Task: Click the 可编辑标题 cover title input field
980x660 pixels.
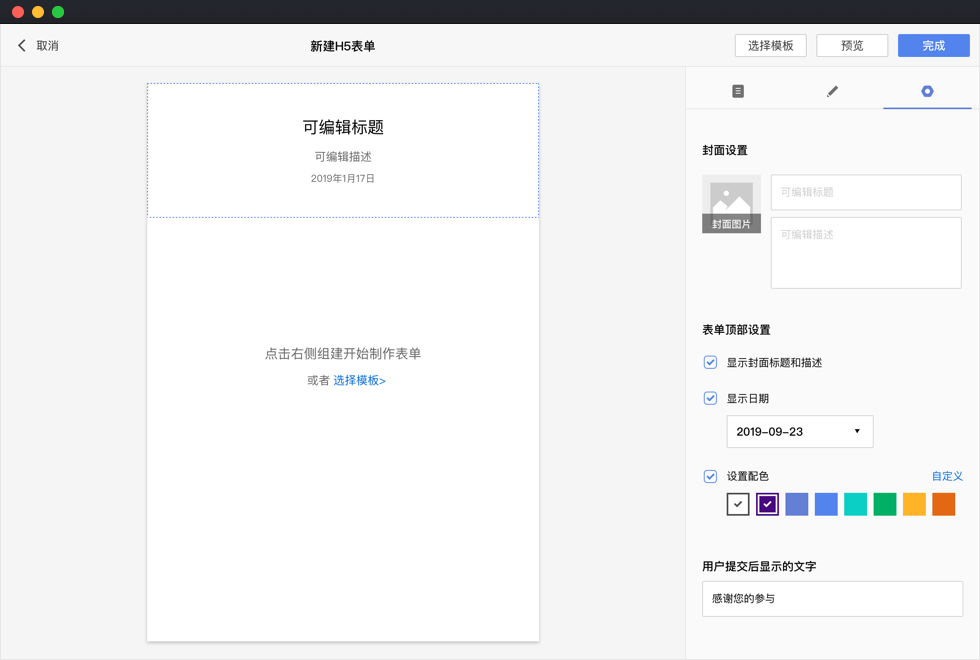Action: [x=865, y=192]
